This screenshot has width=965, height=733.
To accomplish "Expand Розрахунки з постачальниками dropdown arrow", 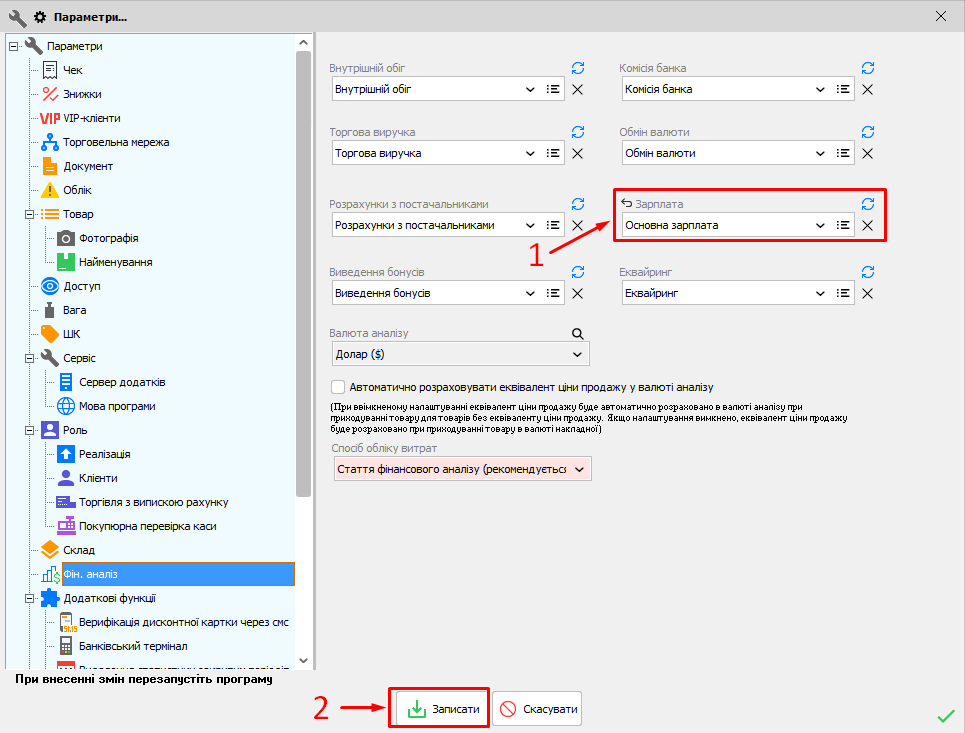I will pos(530,225).
